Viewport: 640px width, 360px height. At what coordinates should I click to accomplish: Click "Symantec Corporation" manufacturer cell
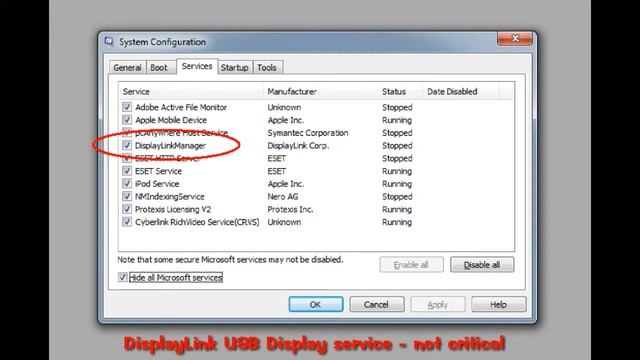pyautogui.click(x=308, y=133)
